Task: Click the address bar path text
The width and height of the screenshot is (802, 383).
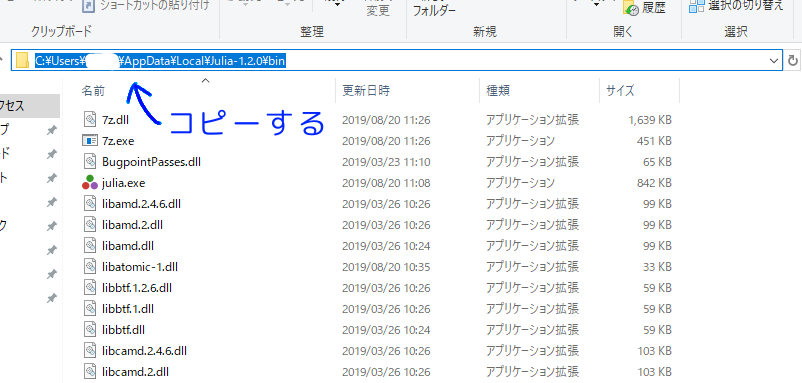Action: (160, 61)
